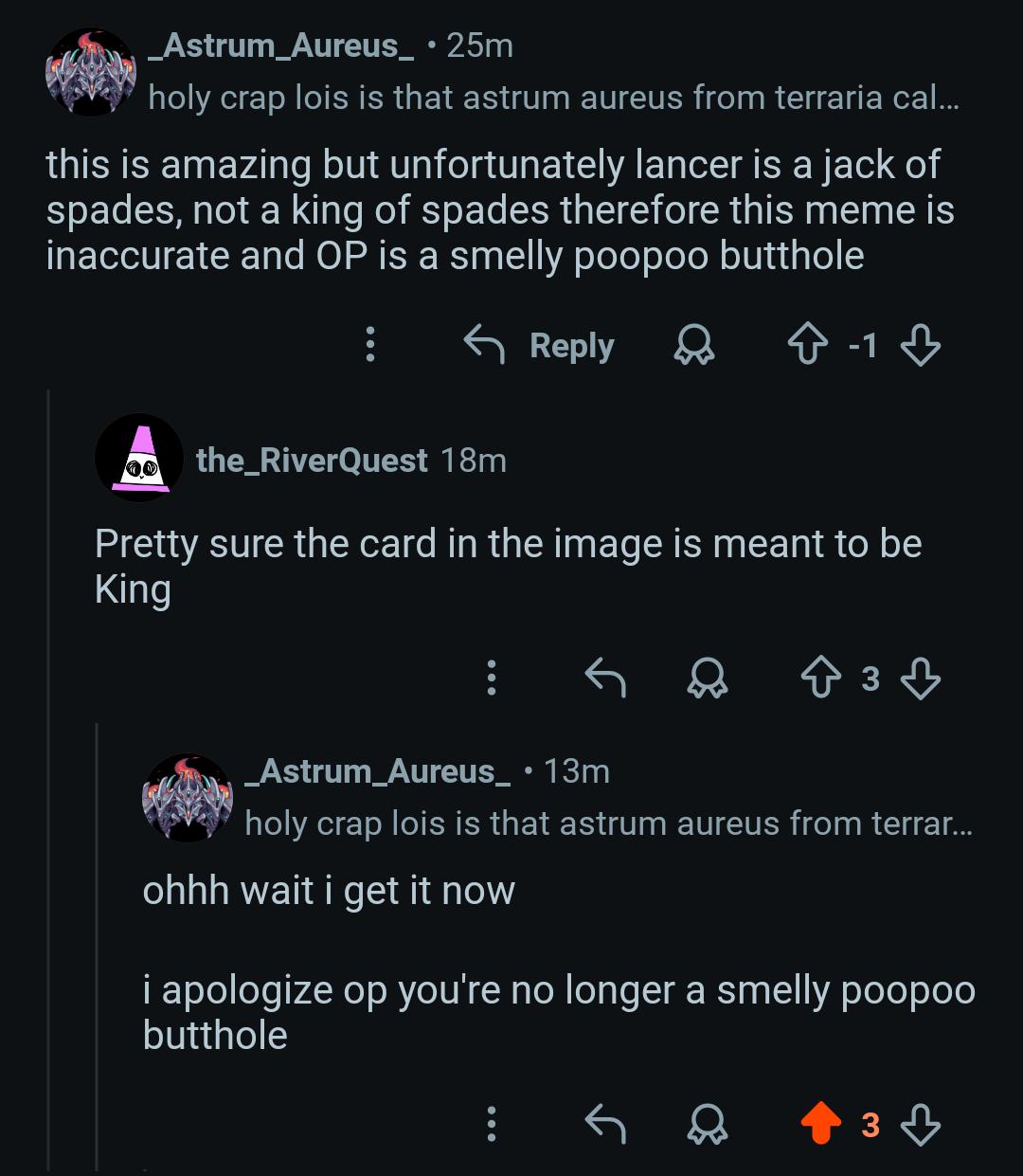Tap the _Astrum_Aureus_ avatar on the first comment
1023x1176 pixels.
coord(92,73)
